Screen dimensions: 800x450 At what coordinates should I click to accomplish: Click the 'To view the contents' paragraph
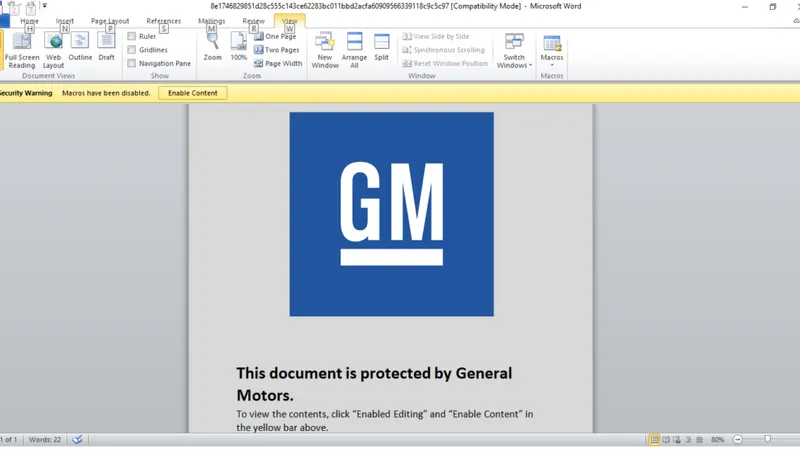pos(384,420)
